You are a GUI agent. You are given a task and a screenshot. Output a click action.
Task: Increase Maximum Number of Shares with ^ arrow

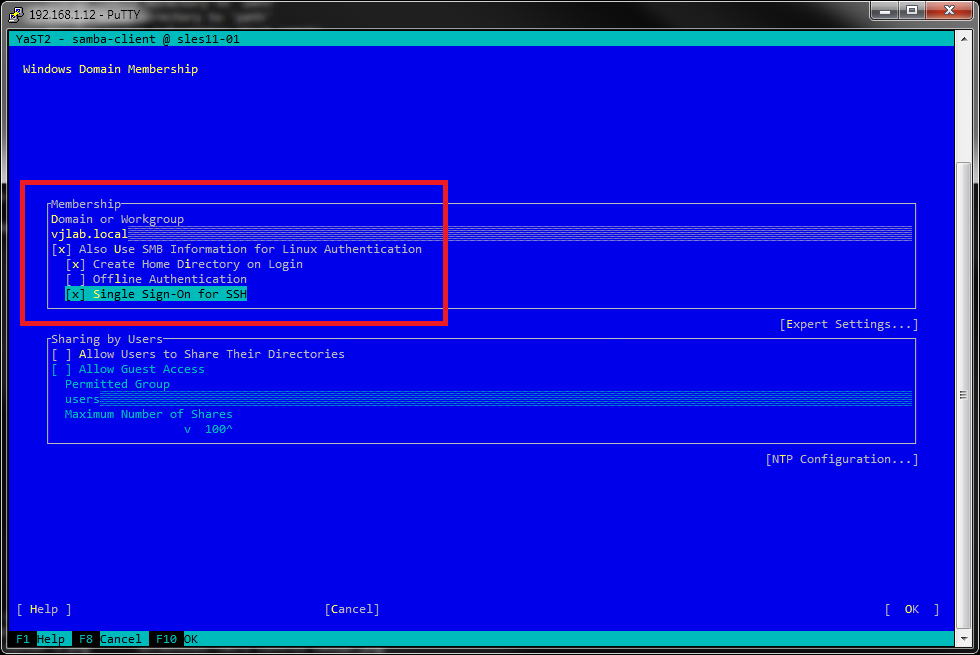230,429
